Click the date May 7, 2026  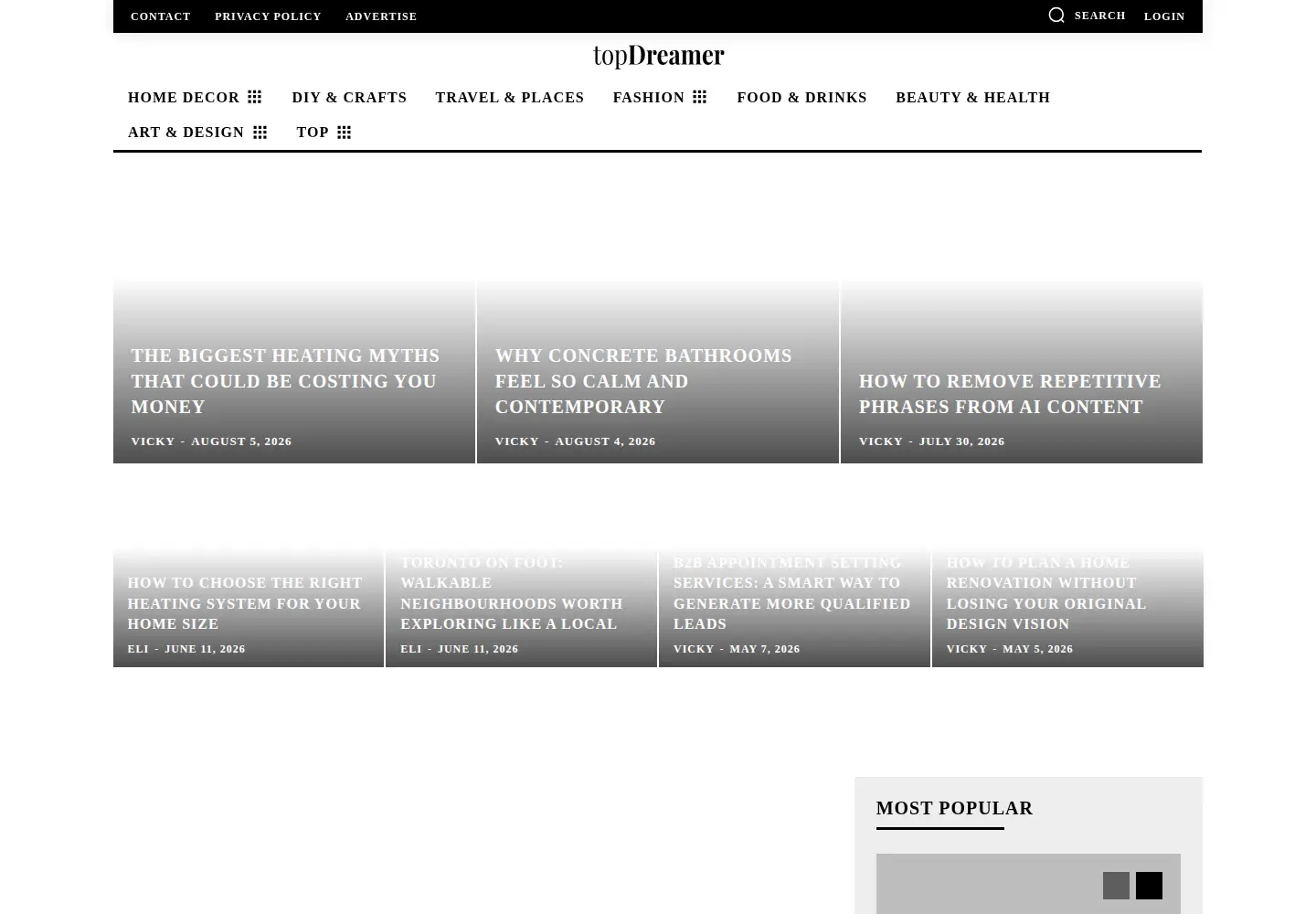click(x=765, y=649)
